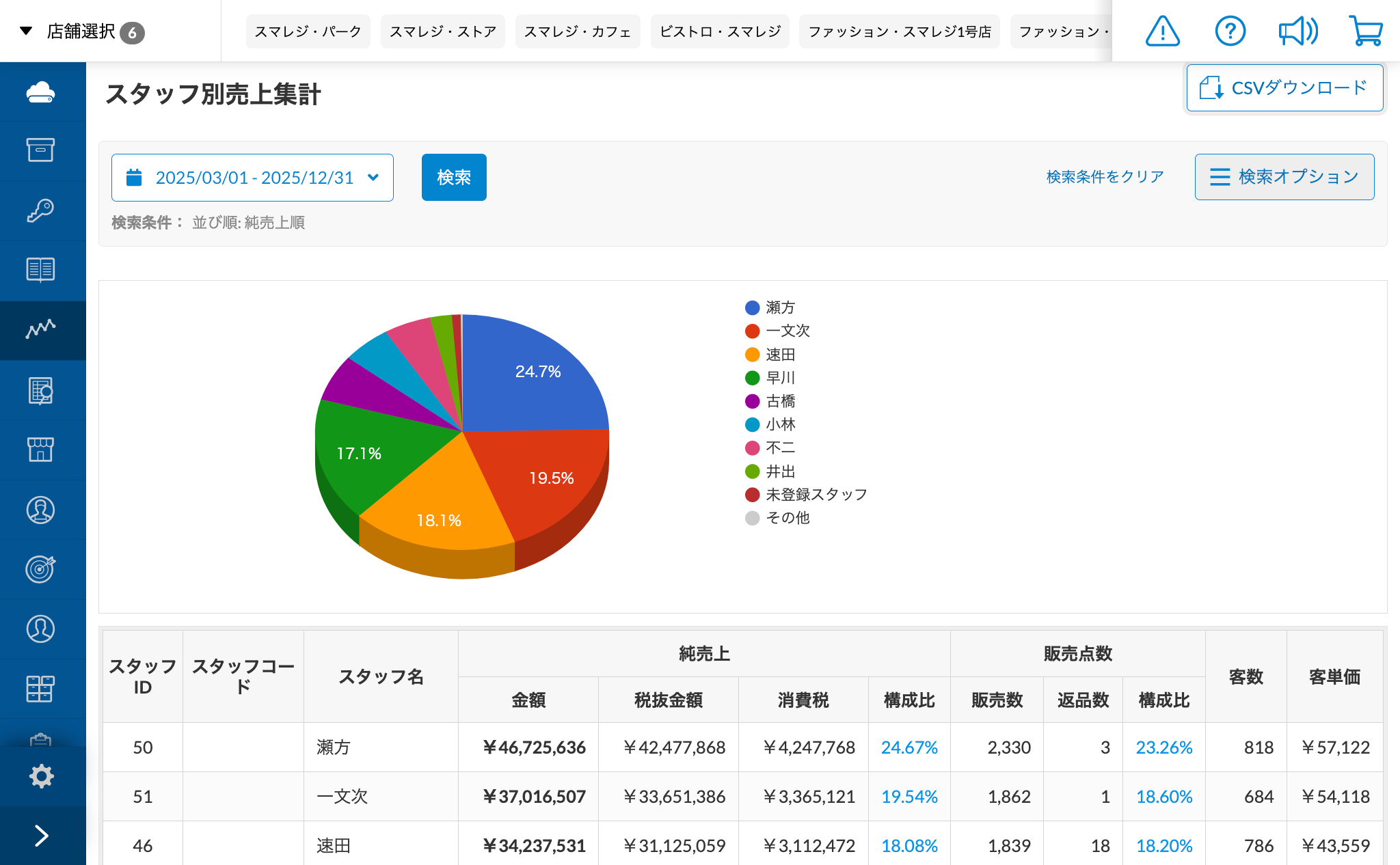
Task: Click the blue 瀬方 legend color dot
Action: (x=752, y=307)
